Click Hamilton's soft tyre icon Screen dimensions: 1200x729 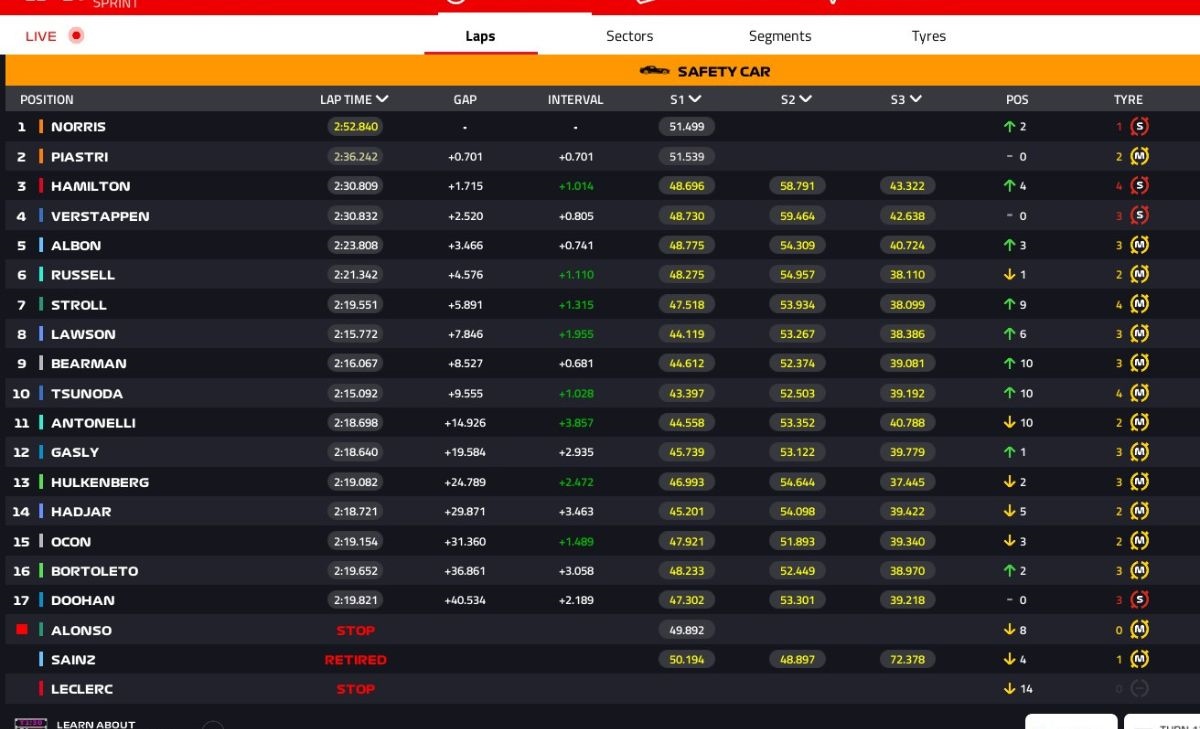(1139, 186)
